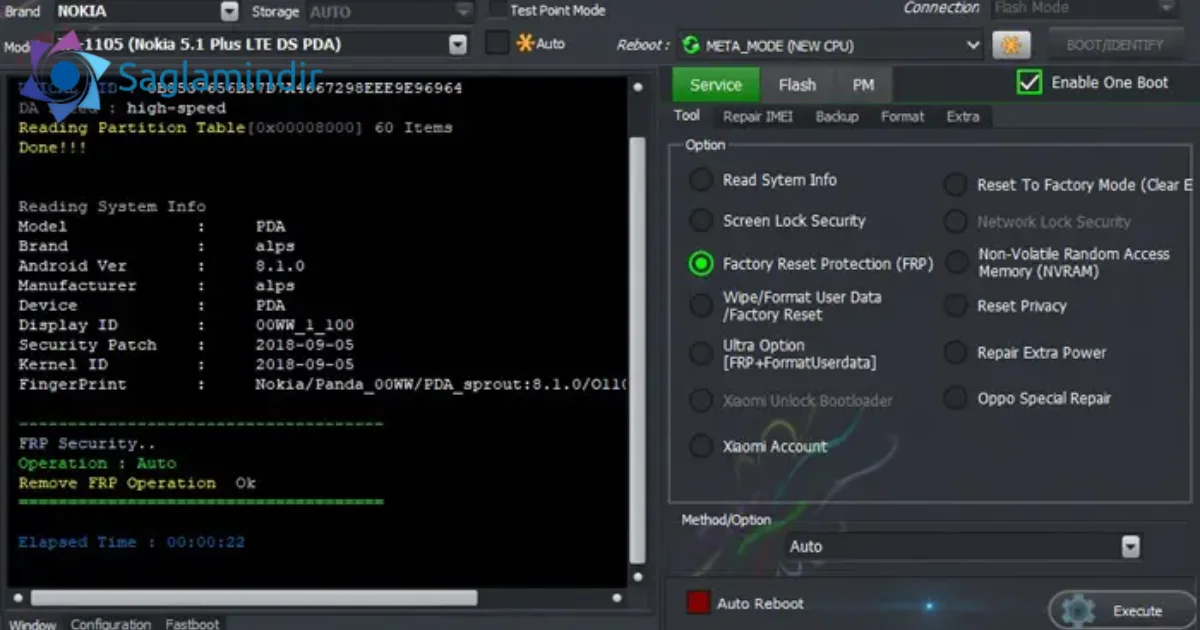1200x630 pixels.
Task: Click the Operation : Auto log line
Action: tap(97, 463)
